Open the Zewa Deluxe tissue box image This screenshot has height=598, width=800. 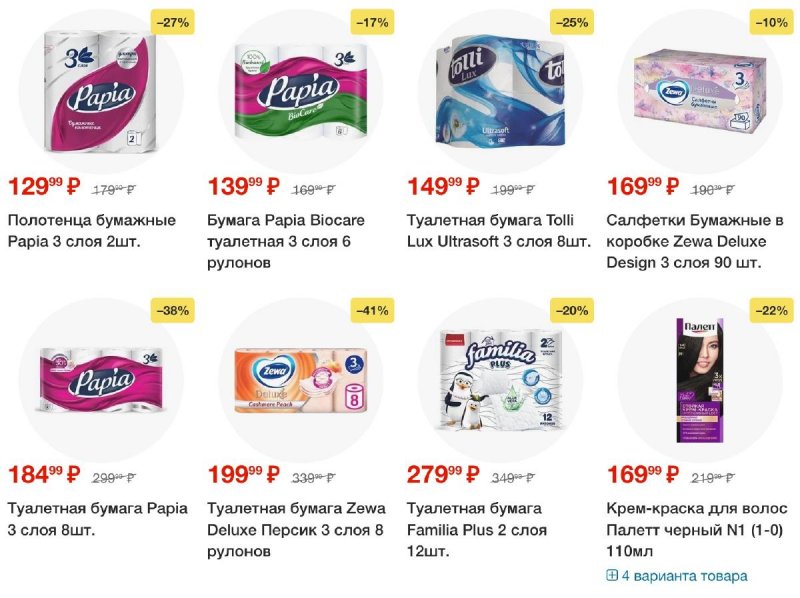point(700,91)
